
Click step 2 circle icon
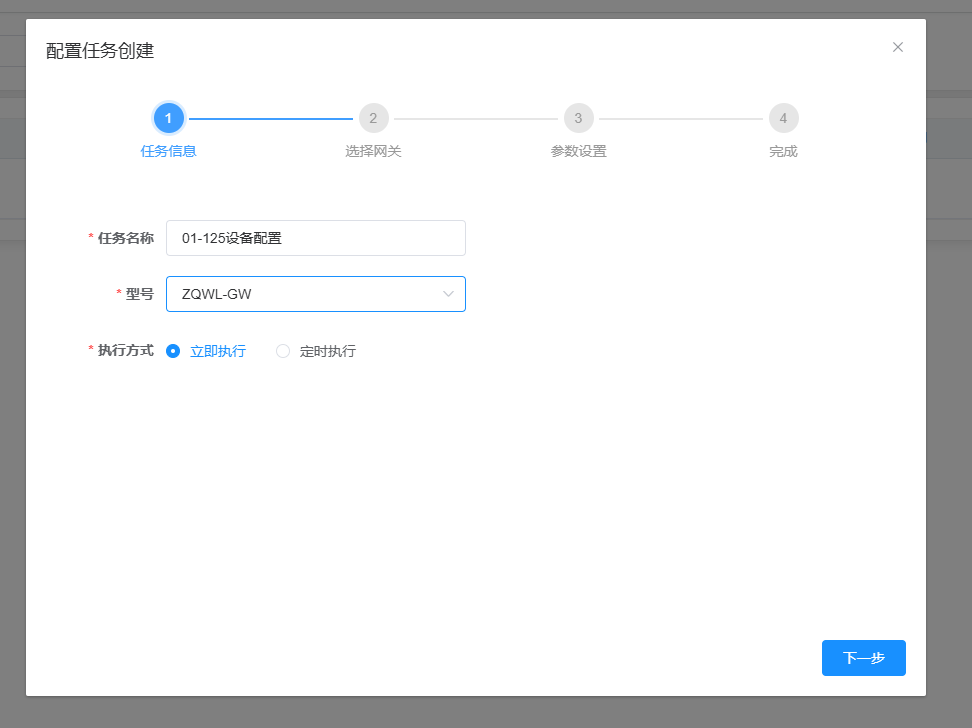374,118
